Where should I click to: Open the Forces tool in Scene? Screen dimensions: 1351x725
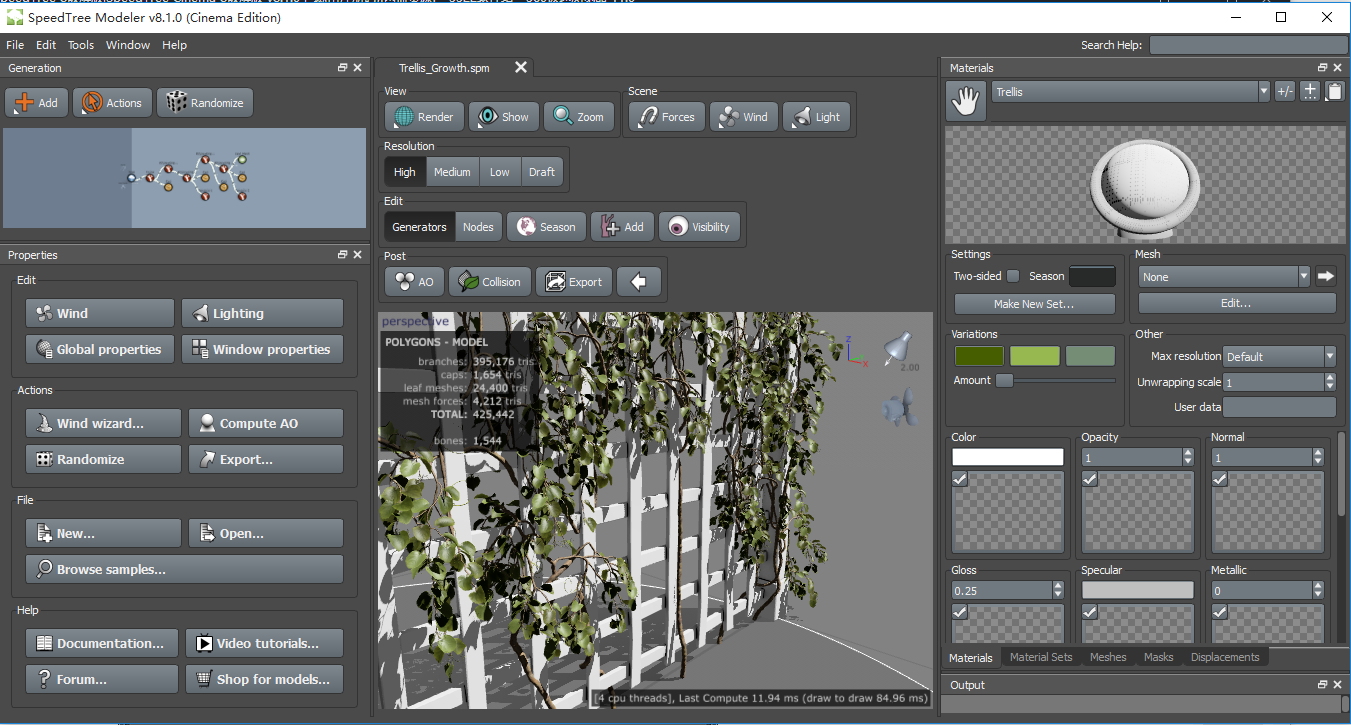point(666,117)
